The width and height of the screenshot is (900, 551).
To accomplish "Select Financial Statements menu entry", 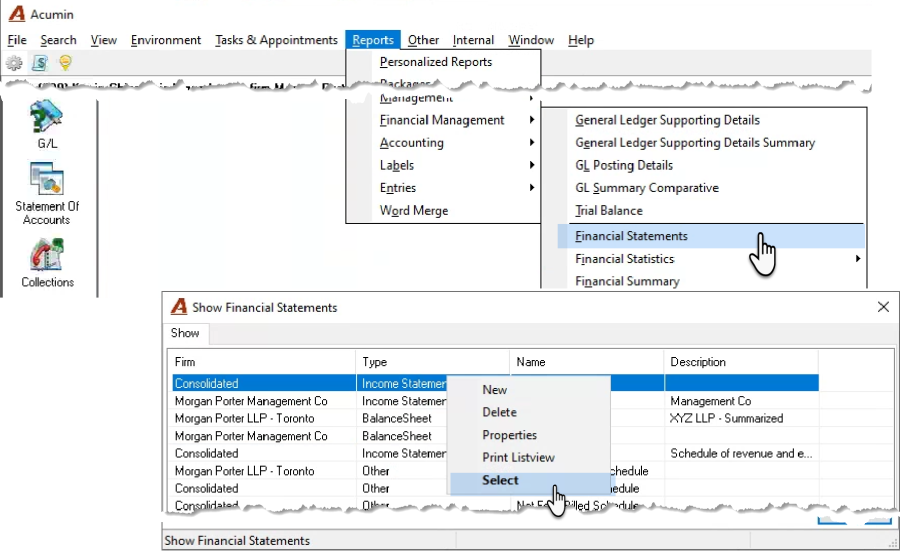I will (711, 236).
